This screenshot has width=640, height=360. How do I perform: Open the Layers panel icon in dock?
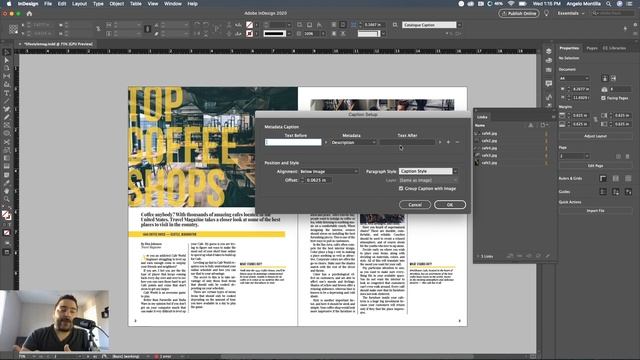(549, 51)
